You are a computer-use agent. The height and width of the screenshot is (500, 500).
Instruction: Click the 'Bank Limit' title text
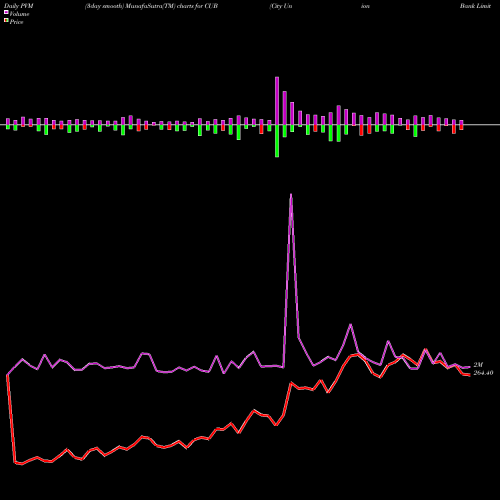point(475,6)
